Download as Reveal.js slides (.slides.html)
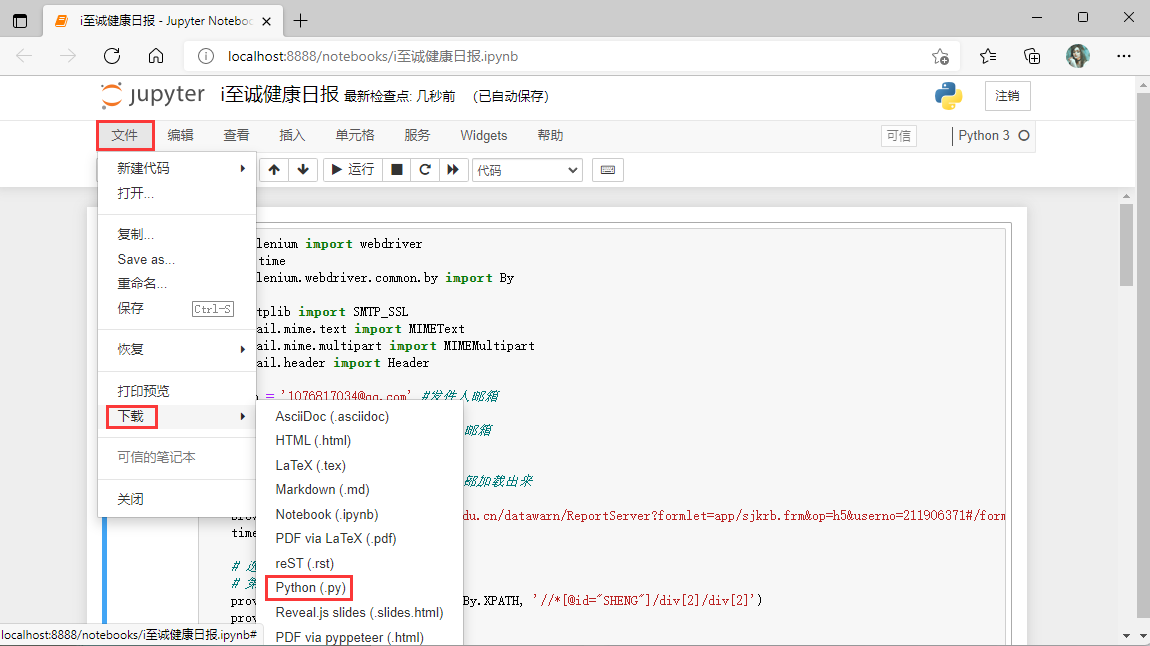The image size is (1150, 646). (360, 613)
